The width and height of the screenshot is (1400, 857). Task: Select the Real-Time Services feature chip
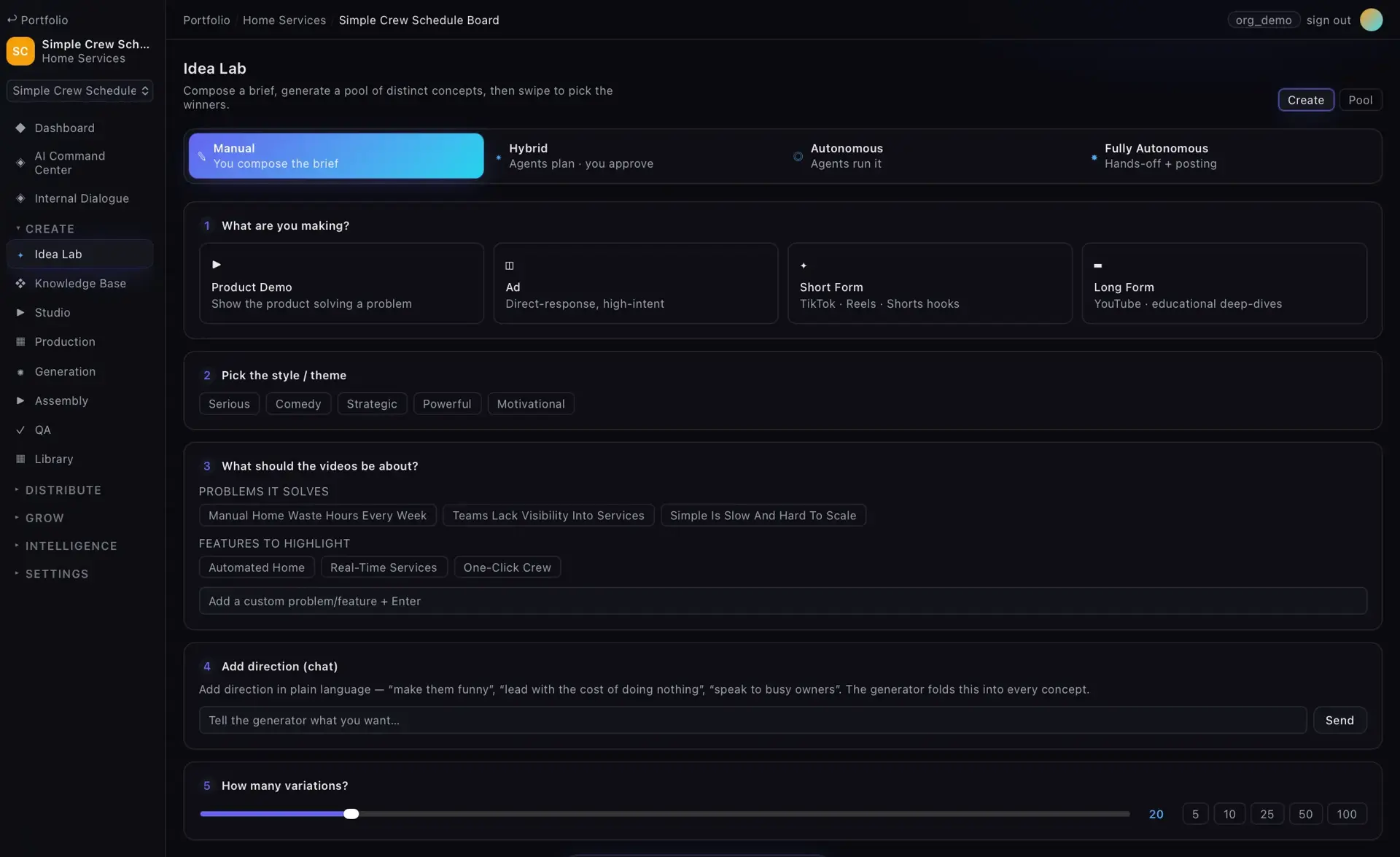pyautogui.click(x=384, y=567)
